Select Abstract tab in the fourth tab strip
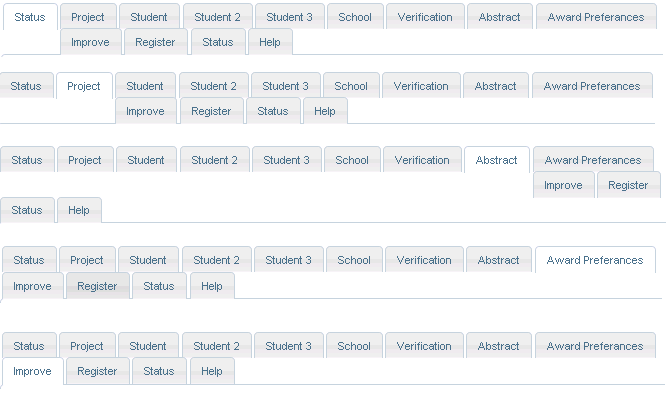This screenshot has width=670, height=408. 499,260
